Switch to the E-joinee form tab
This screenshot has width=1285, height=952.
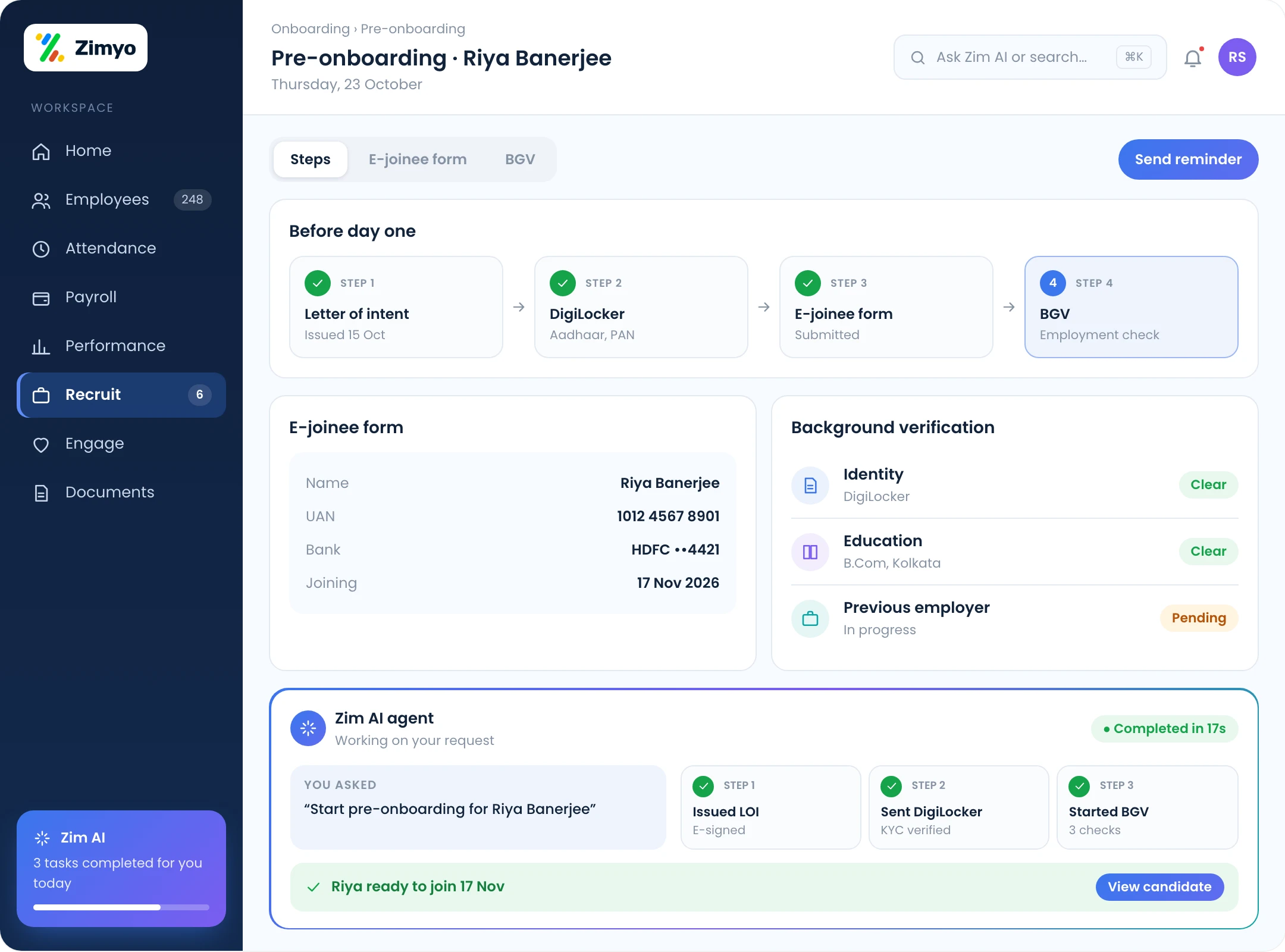[x=418, y=159]
